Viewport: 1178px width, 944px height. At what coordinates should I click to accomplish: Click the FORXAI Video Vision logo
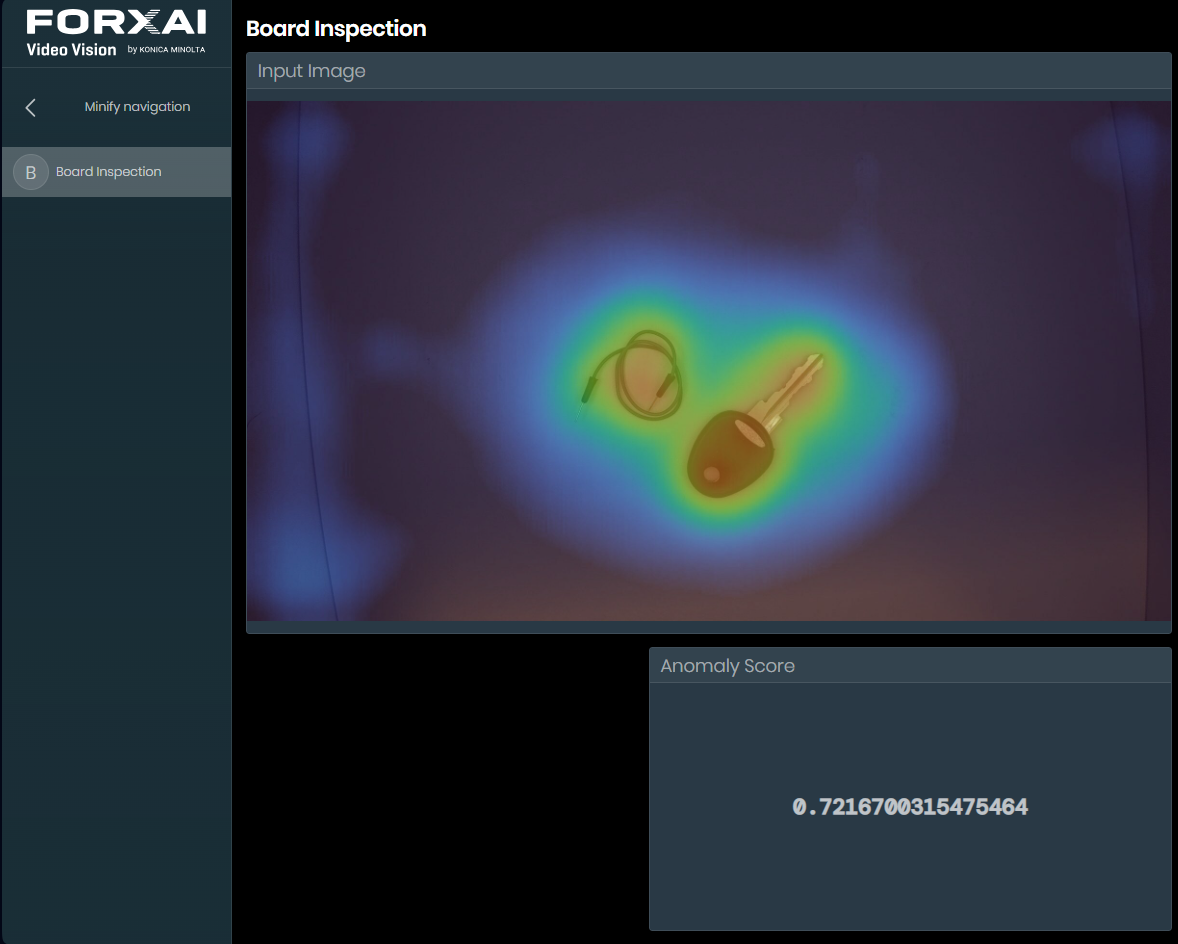(116, 33)
